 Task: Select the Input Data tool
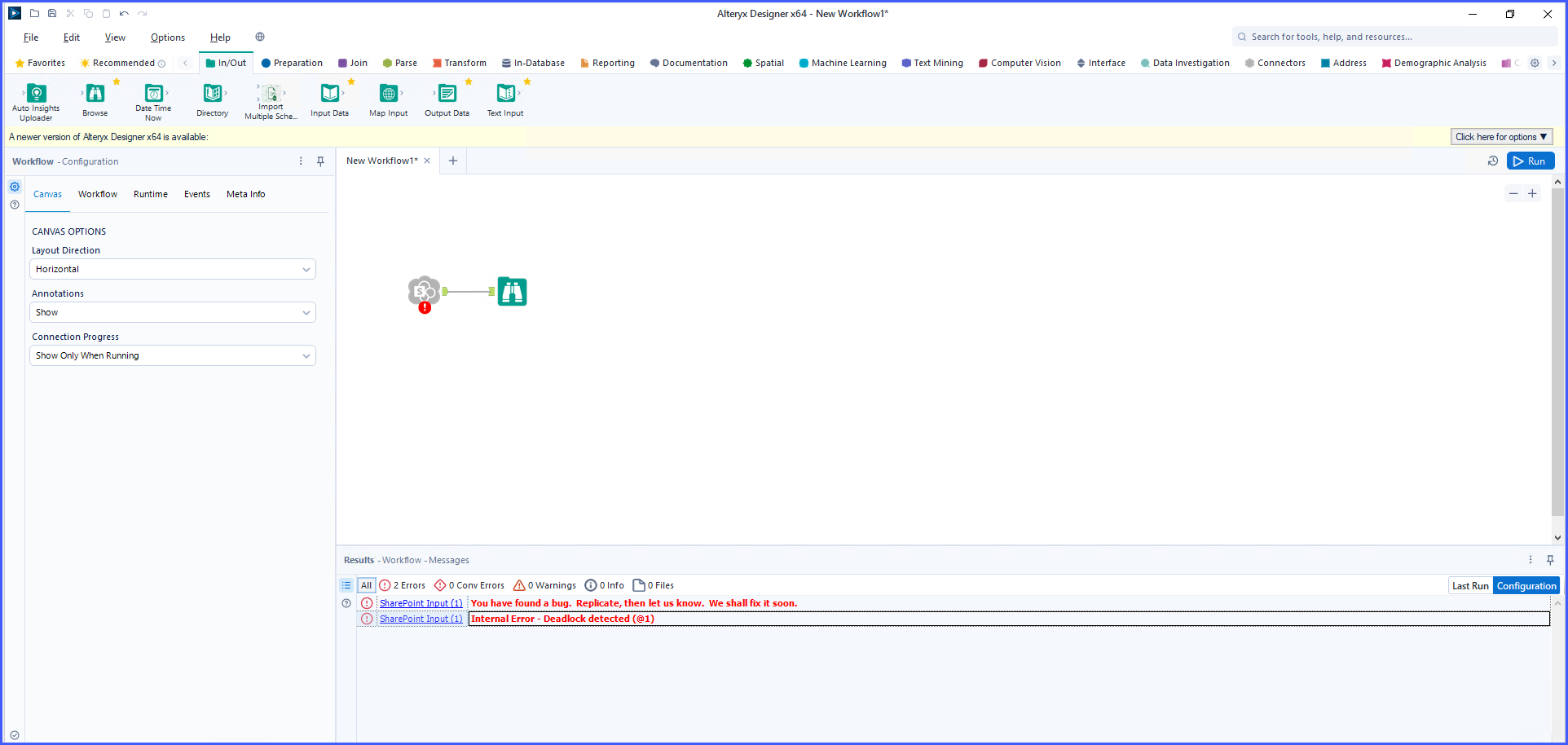coord(329,101)
